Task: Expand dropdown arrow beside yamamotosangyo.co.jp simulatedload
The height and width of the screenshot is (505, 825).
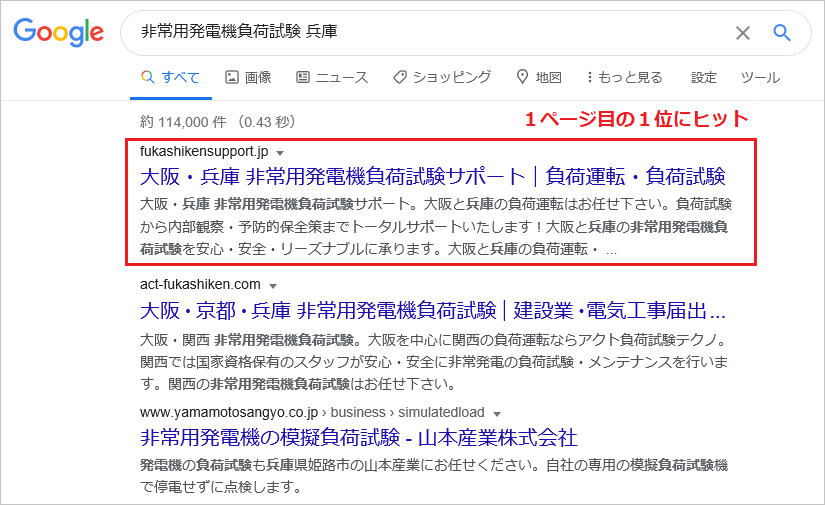Action: tap(497, 414)
